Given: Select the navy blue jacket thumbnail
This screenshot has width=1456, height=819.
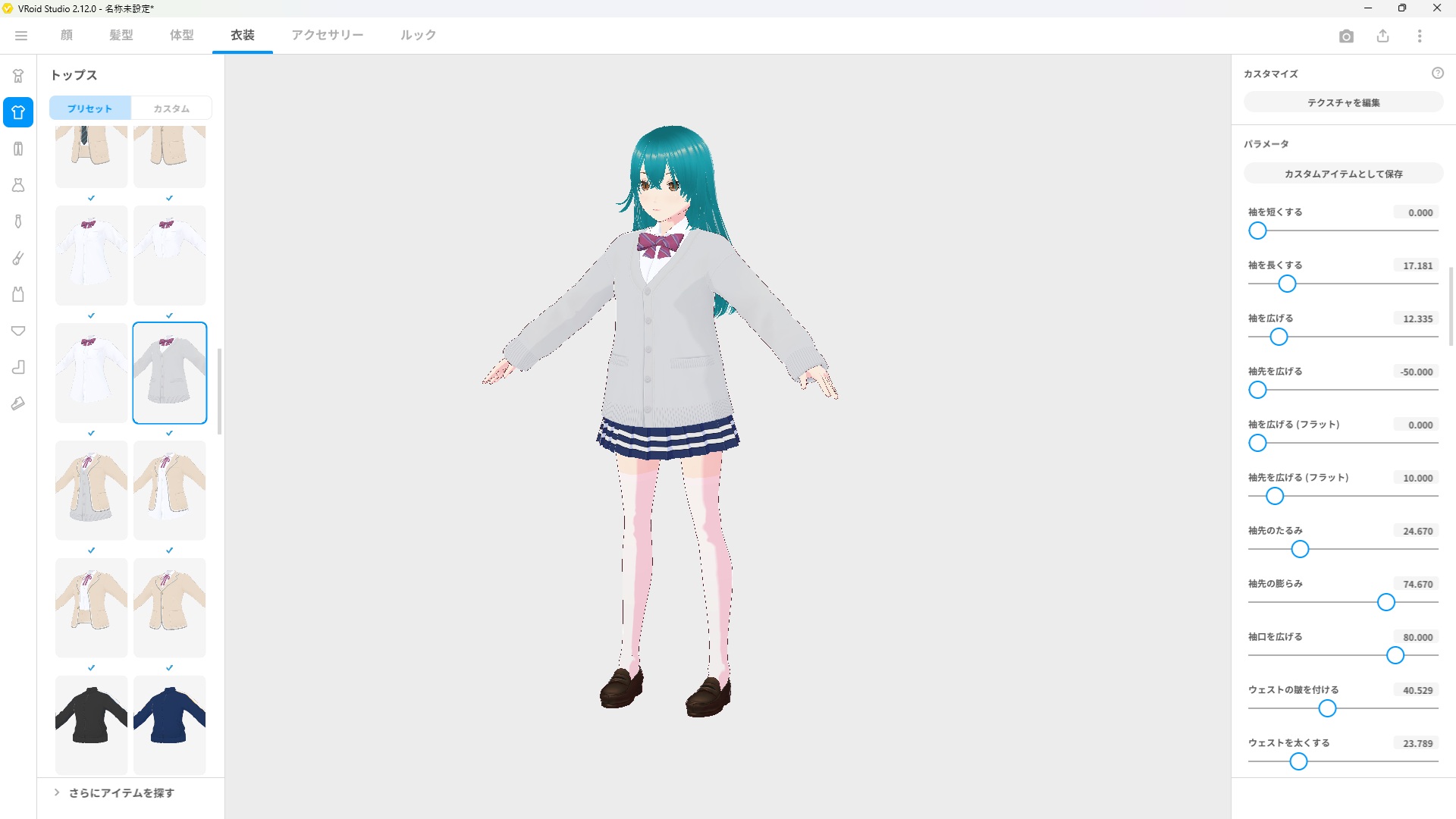Looking at the screenshot, I should (x=169, y=724).
